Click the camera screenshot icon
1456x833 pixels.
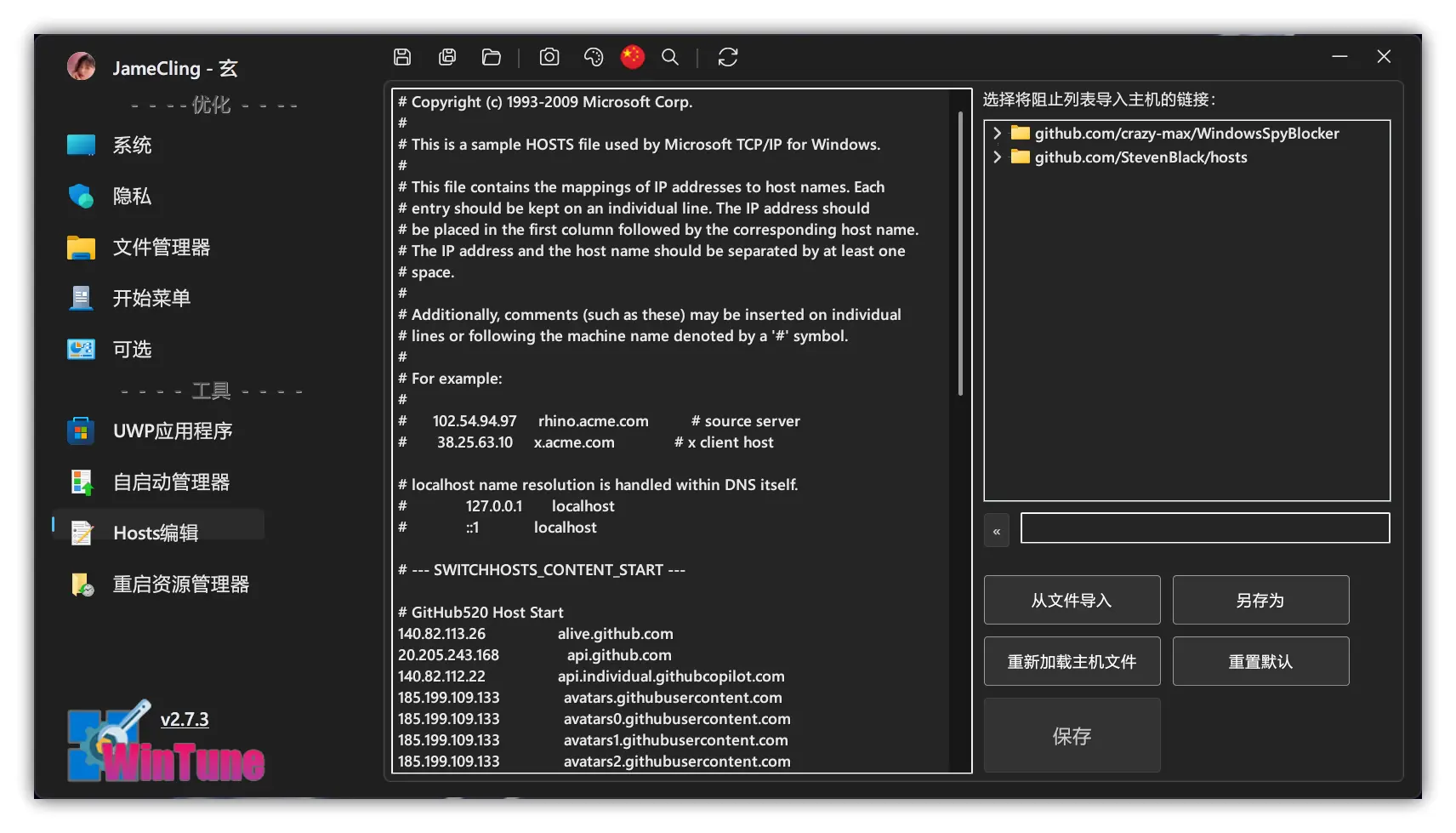549,57
